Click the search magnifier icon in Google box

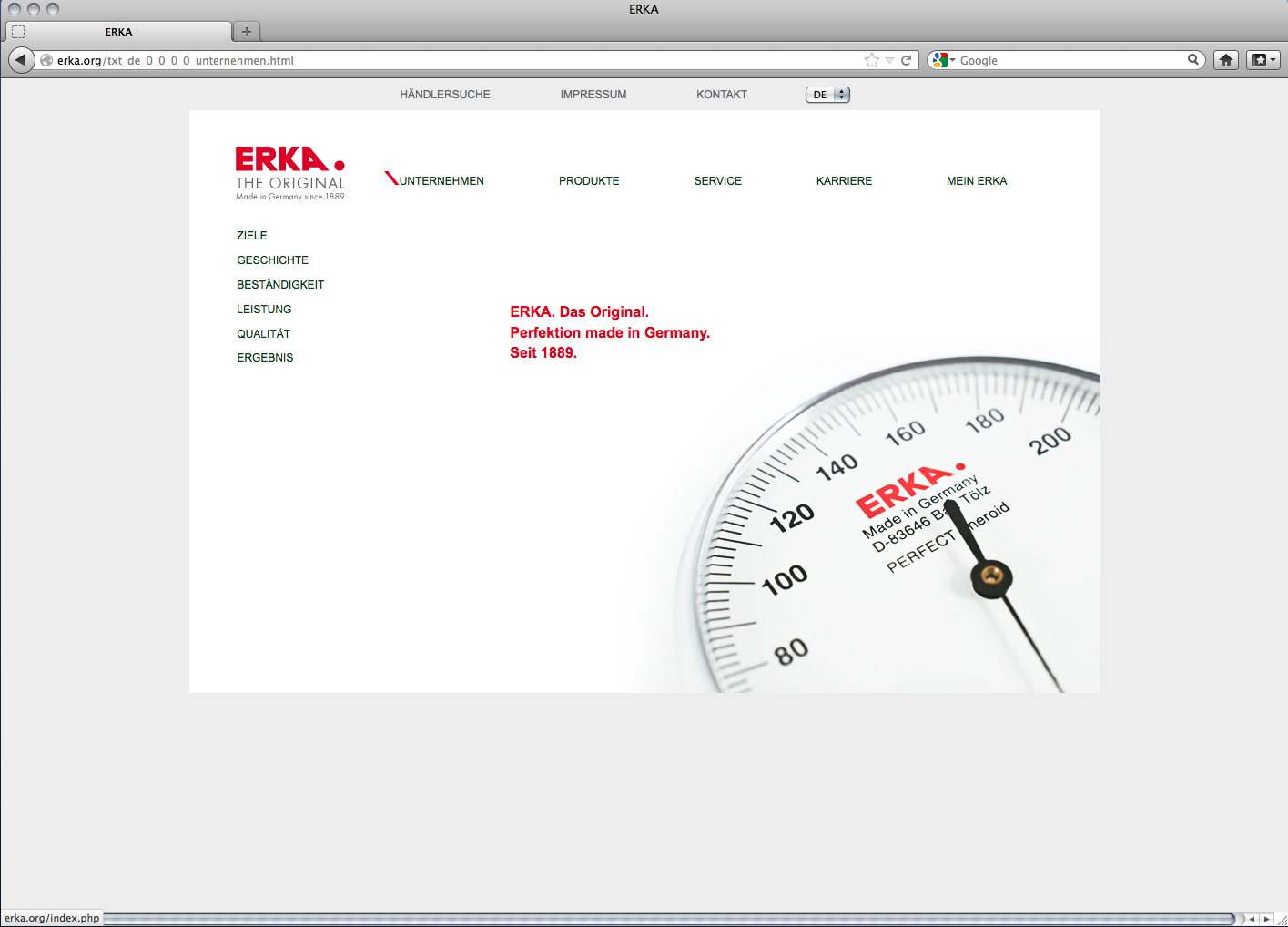(1192, 60)
